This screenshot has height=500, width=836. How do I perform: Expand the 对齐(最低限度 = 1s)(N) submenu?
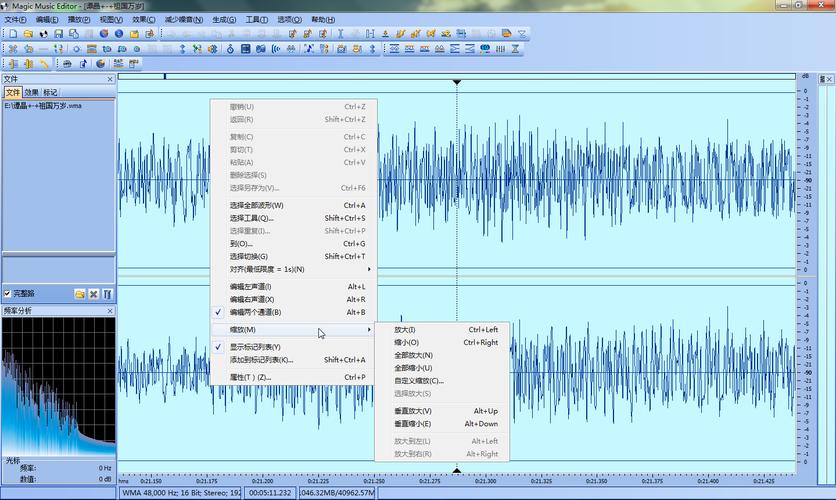pyautogui.click(x=294, y=270)
